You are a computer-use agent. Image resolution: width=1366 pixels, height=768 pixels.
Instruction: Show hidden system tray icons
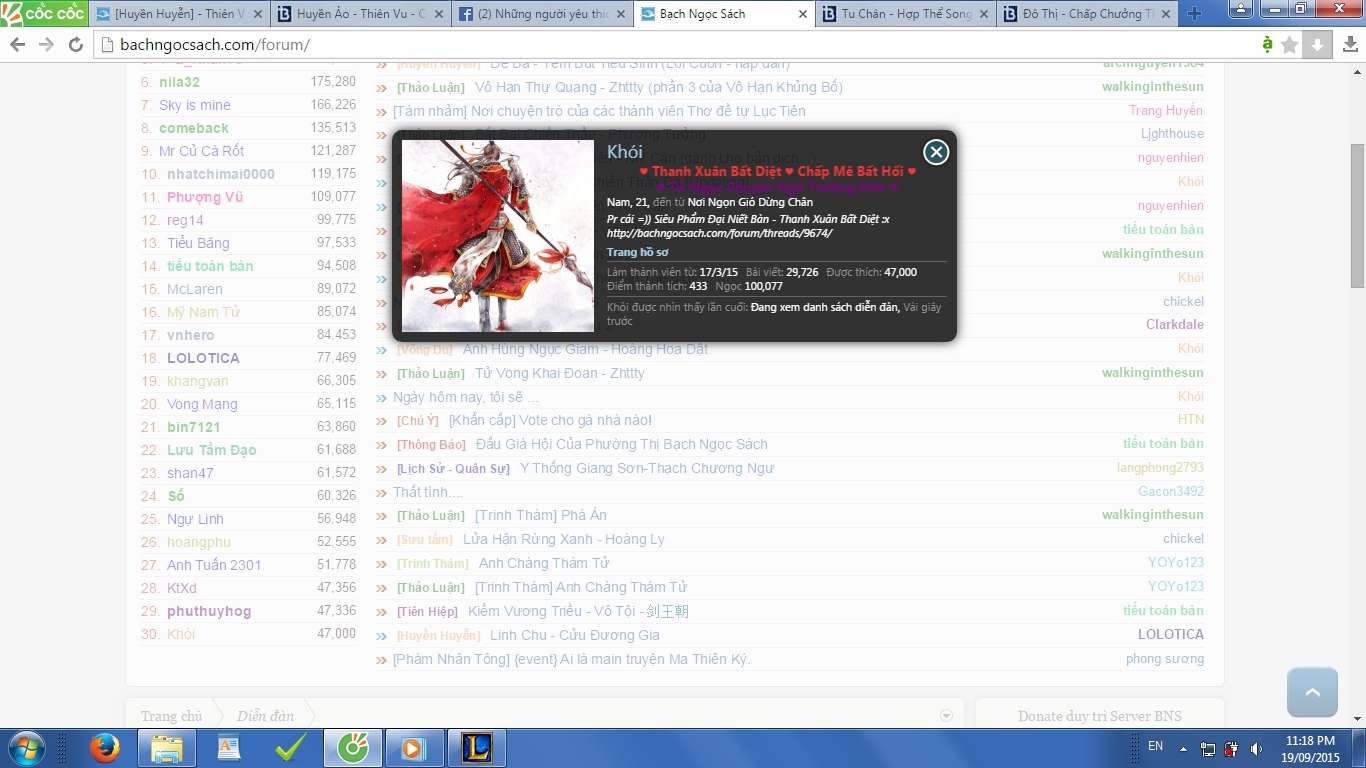[1183, 748]
